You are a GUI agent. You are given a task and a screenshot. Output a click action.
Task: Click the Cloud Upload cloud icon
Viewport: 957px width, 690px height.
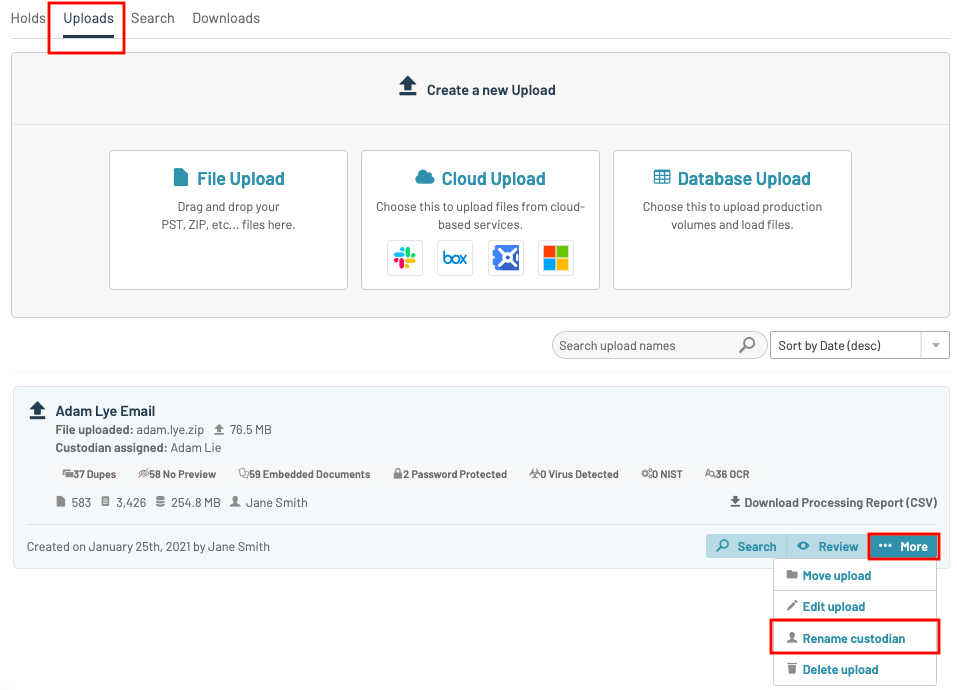[425, 178]
